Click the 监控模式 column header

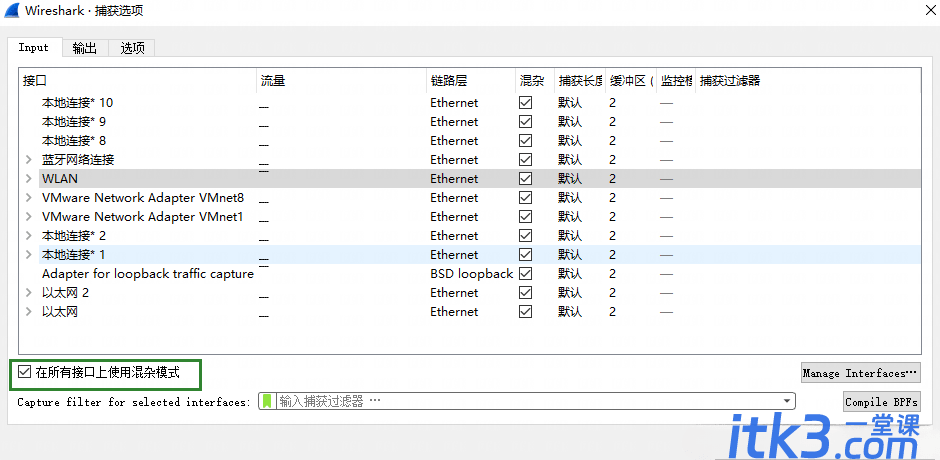pos(676,80)
